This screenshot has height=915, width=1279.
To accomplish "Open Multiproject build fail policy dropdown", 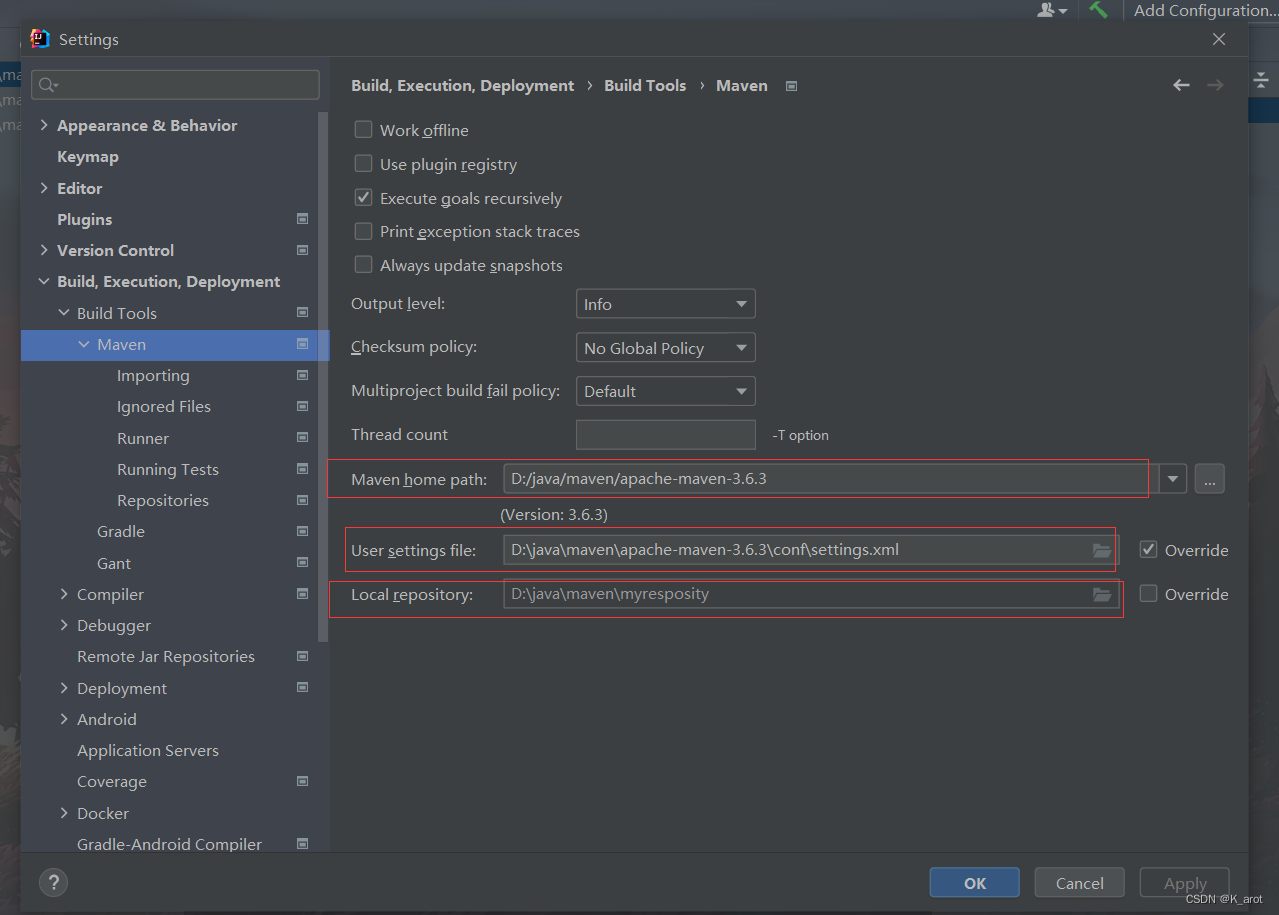I will 665,391.
